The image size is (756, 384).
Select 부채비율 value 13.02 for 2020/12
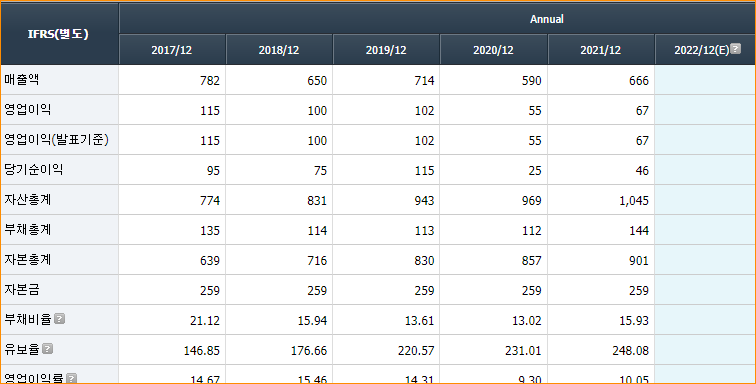click(526, 320)
